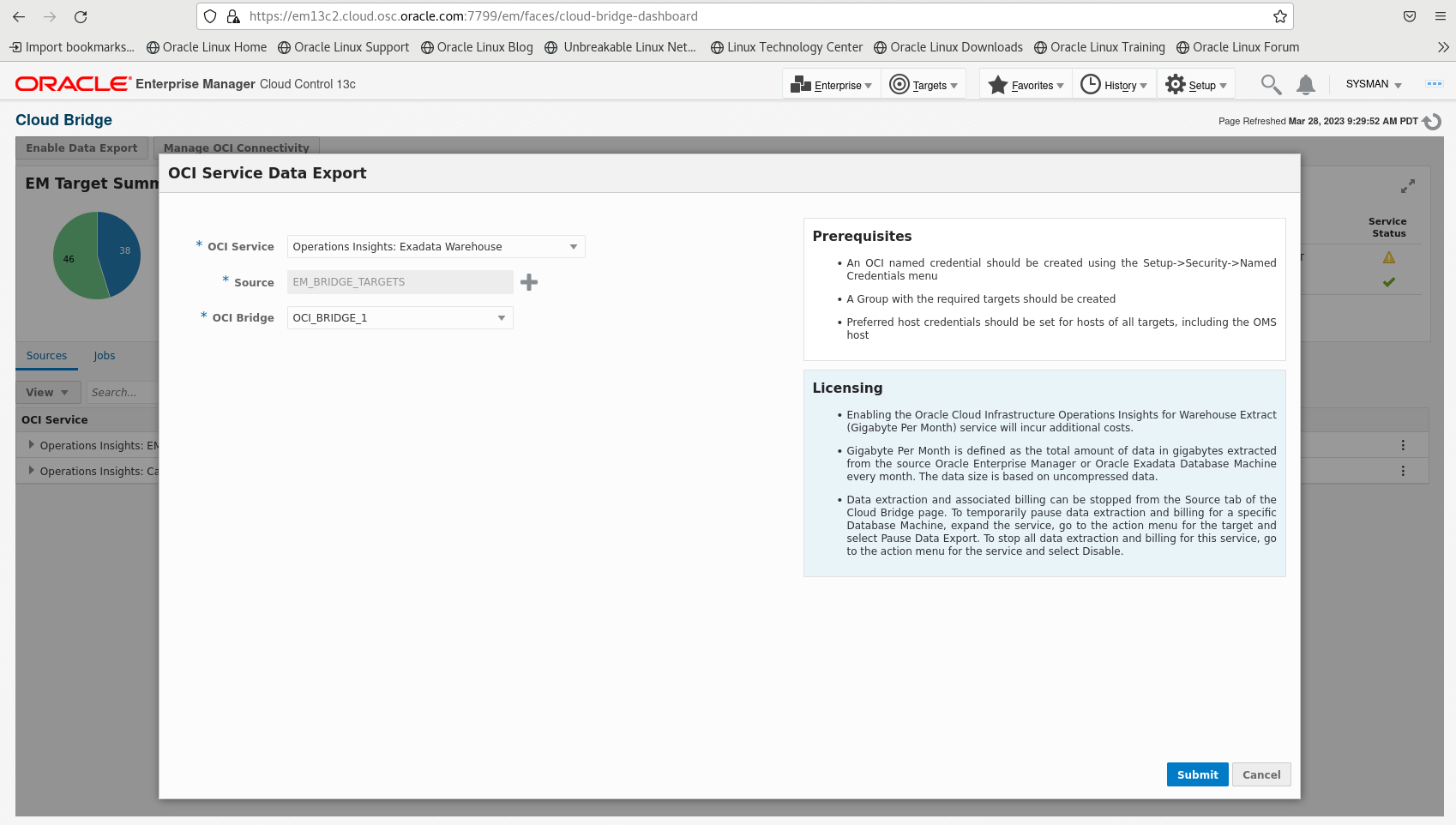This screenshot has width=1456, height=825.
Task: Open the View dropdown menu
Action: 48,393
